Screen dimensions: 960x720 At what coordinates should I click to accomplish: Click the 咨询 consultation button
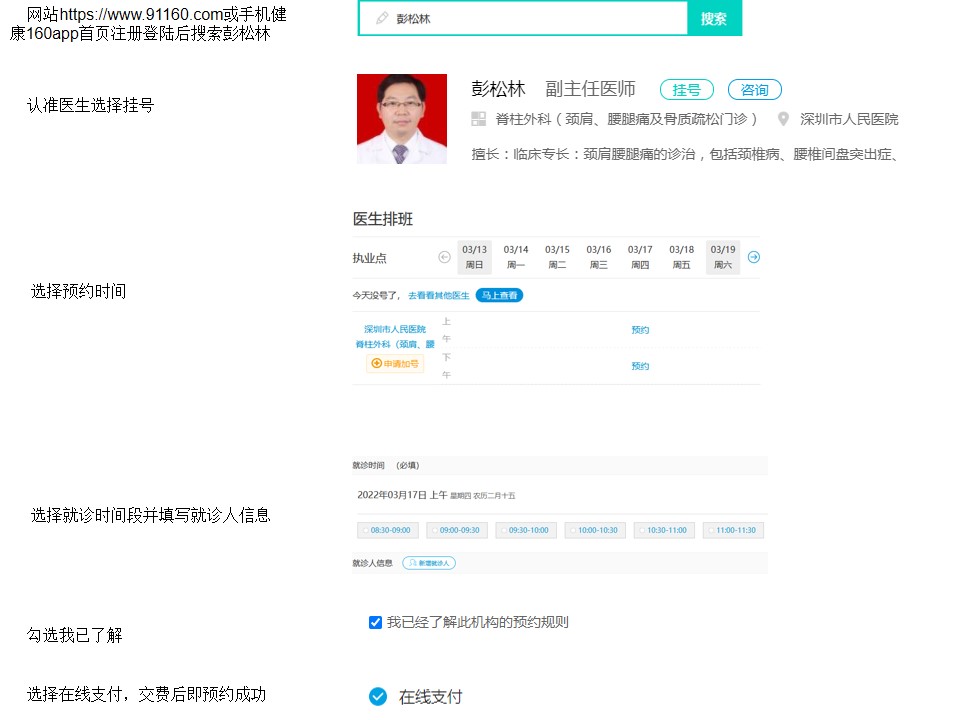tap(754, 90)
